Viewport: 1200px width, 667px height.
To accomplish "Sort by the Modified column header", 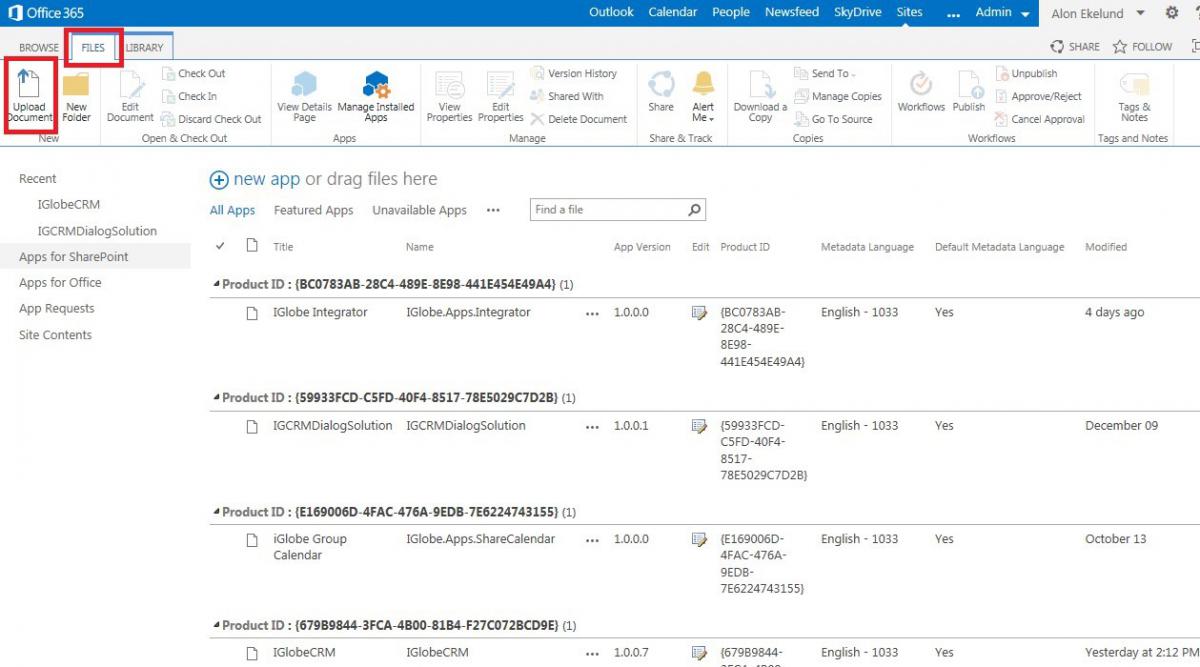I will click(1106, 247).
